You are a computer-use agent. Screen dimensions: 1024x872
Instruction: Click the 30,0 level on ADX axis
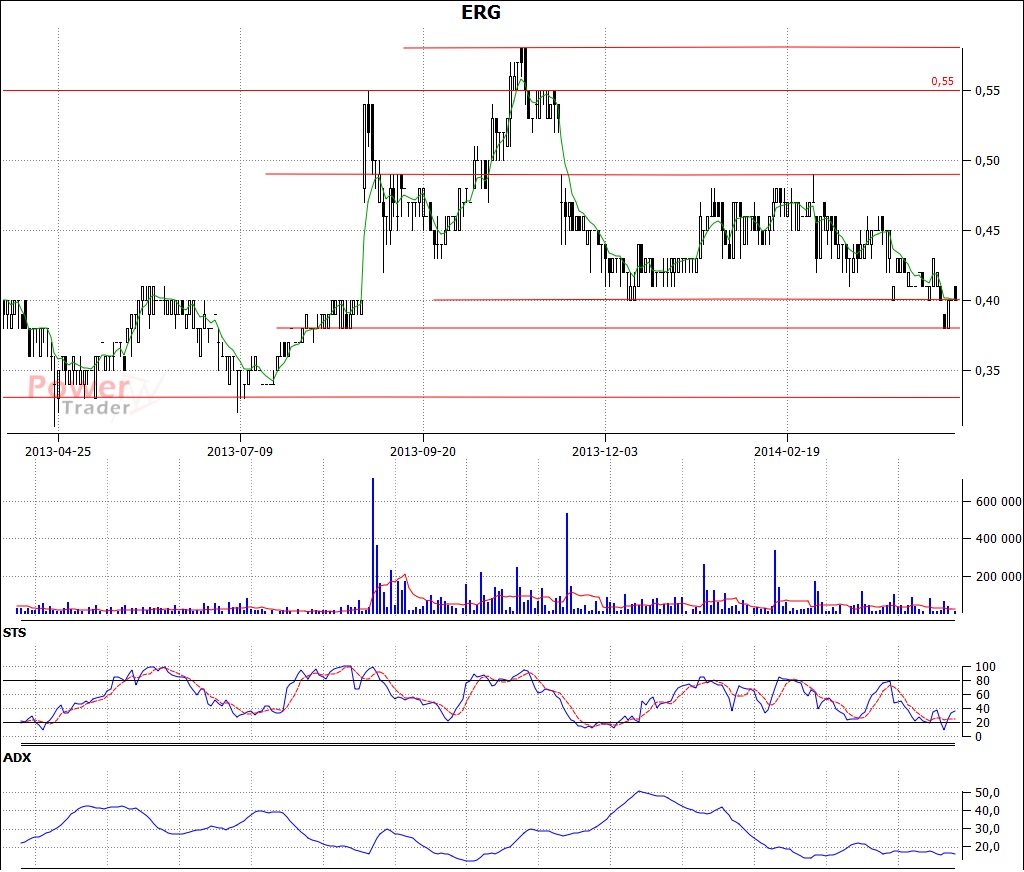(987, 829)
